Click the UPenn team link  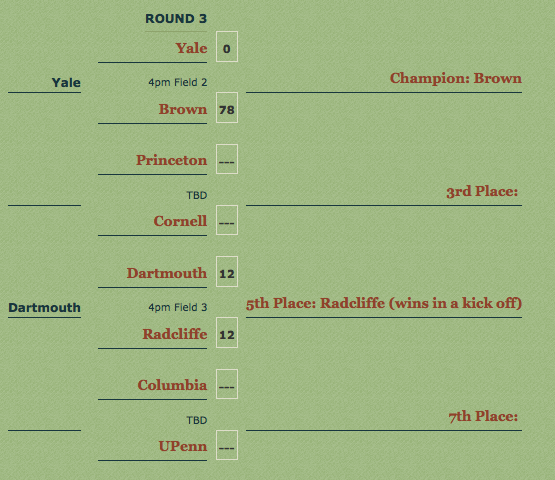click(x=183, y=446)
